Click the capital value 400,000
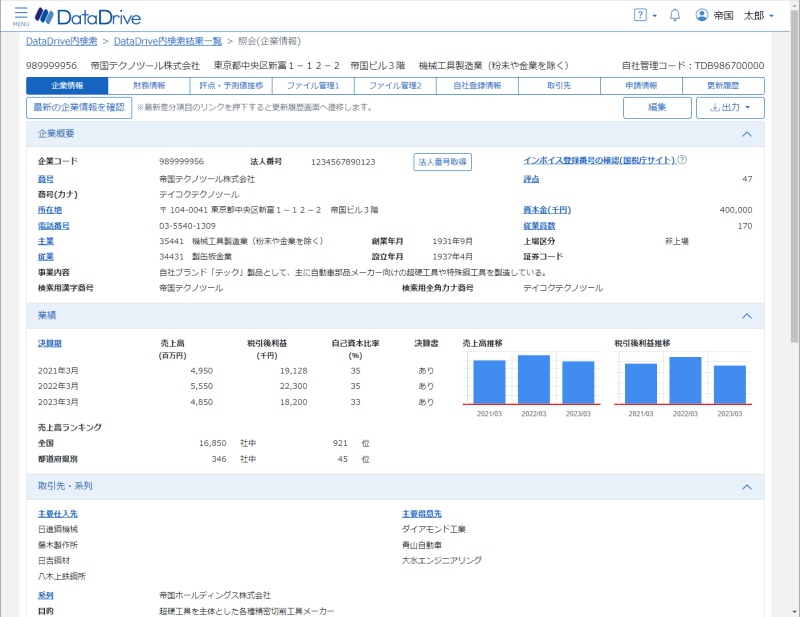This screenshot has height=617, width=800. [736, 210]
